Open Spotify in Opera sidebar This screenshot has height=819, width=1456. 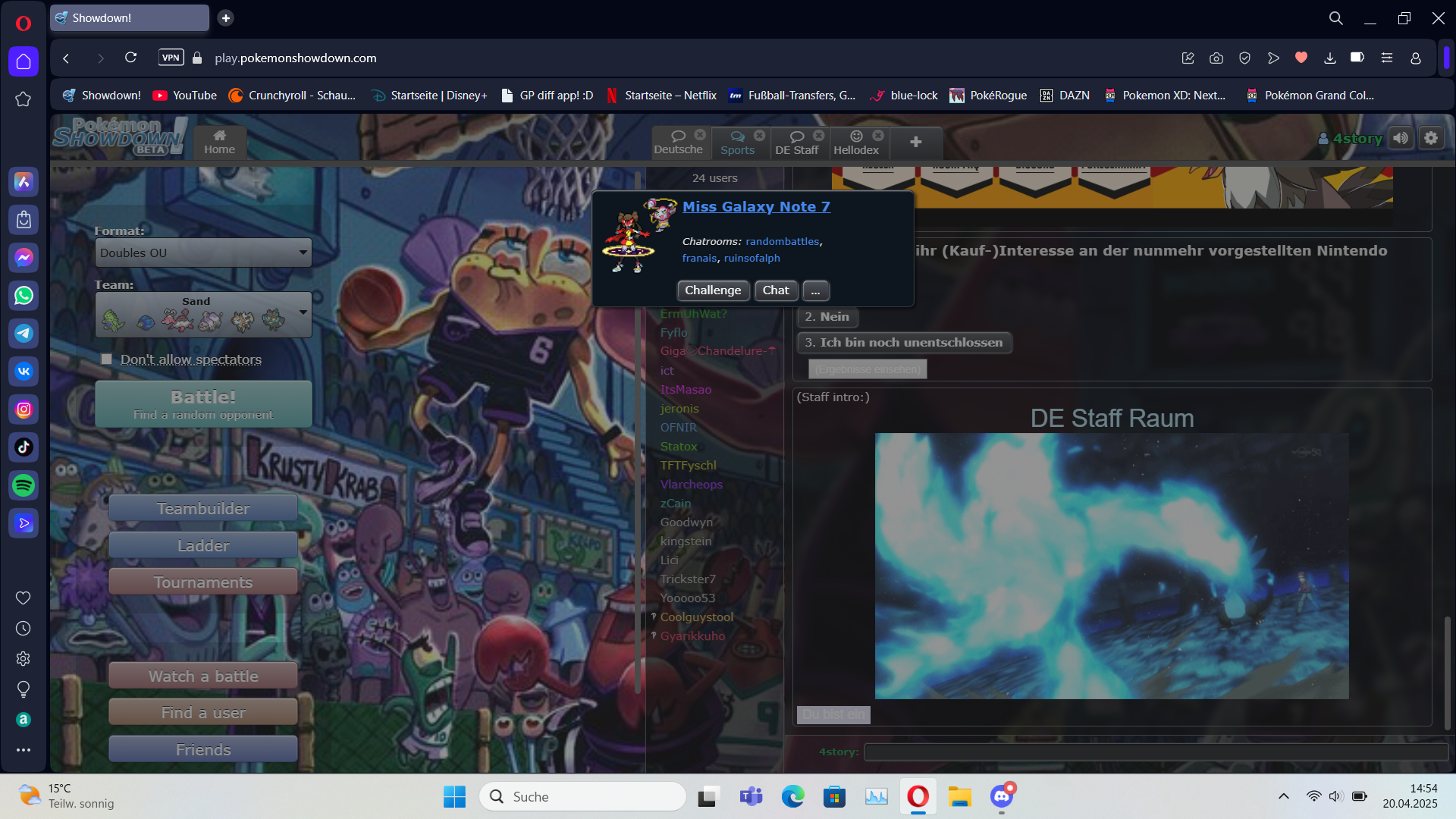(x=24, y=485)
